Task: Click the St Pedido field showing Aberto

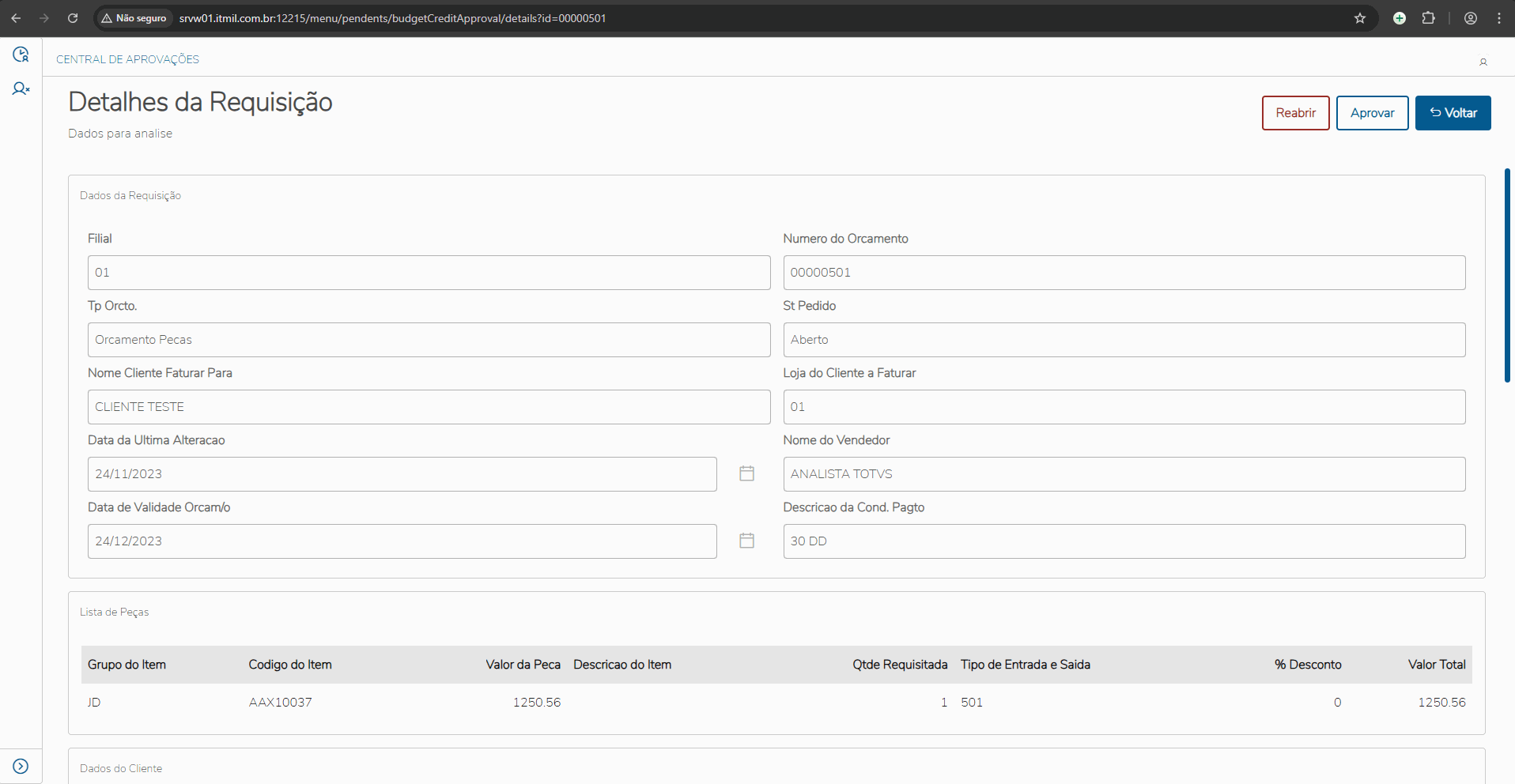Action: [1124, 340]
